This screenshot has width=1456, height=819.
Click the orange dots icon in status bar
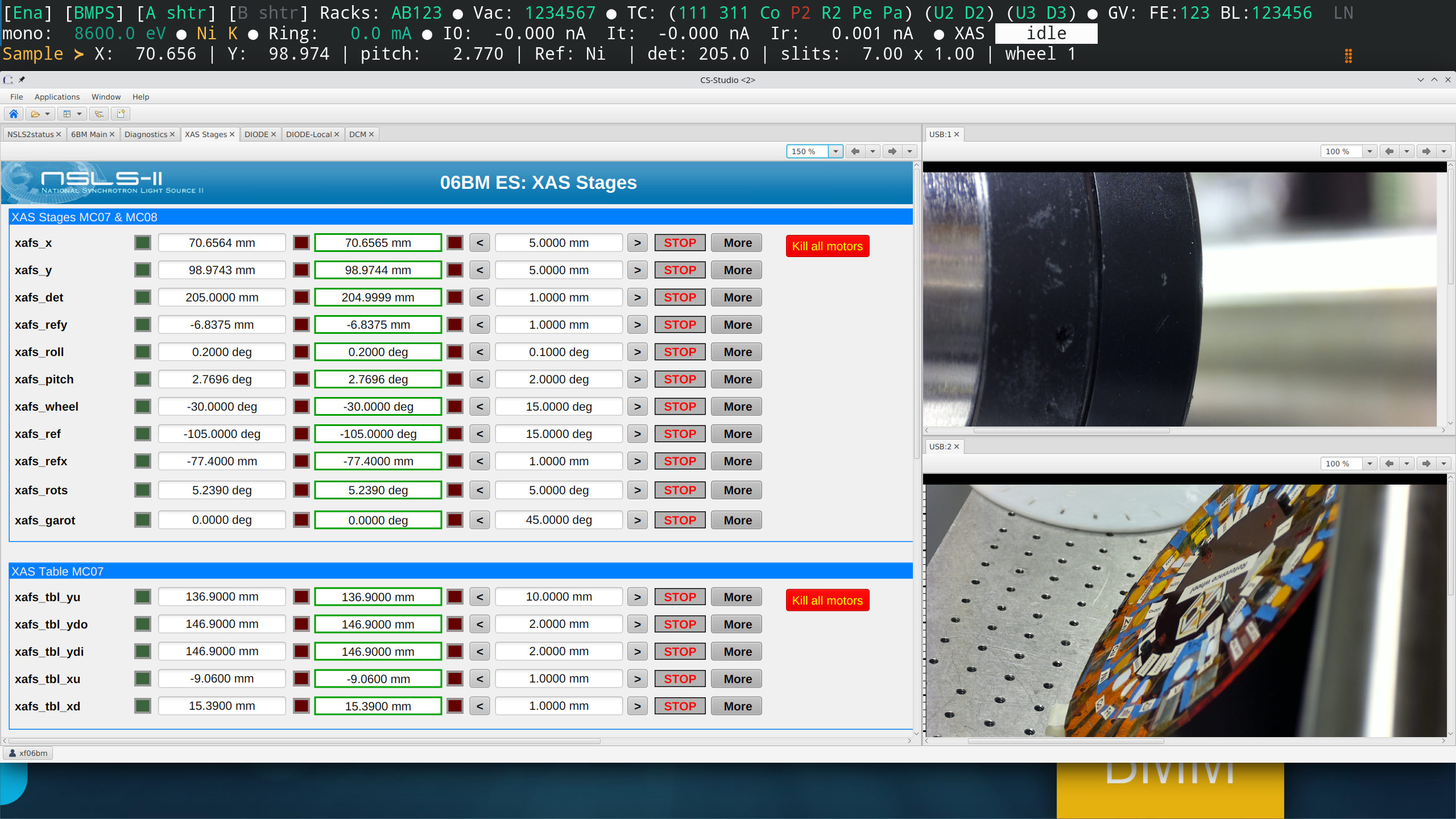(1349, 56)
